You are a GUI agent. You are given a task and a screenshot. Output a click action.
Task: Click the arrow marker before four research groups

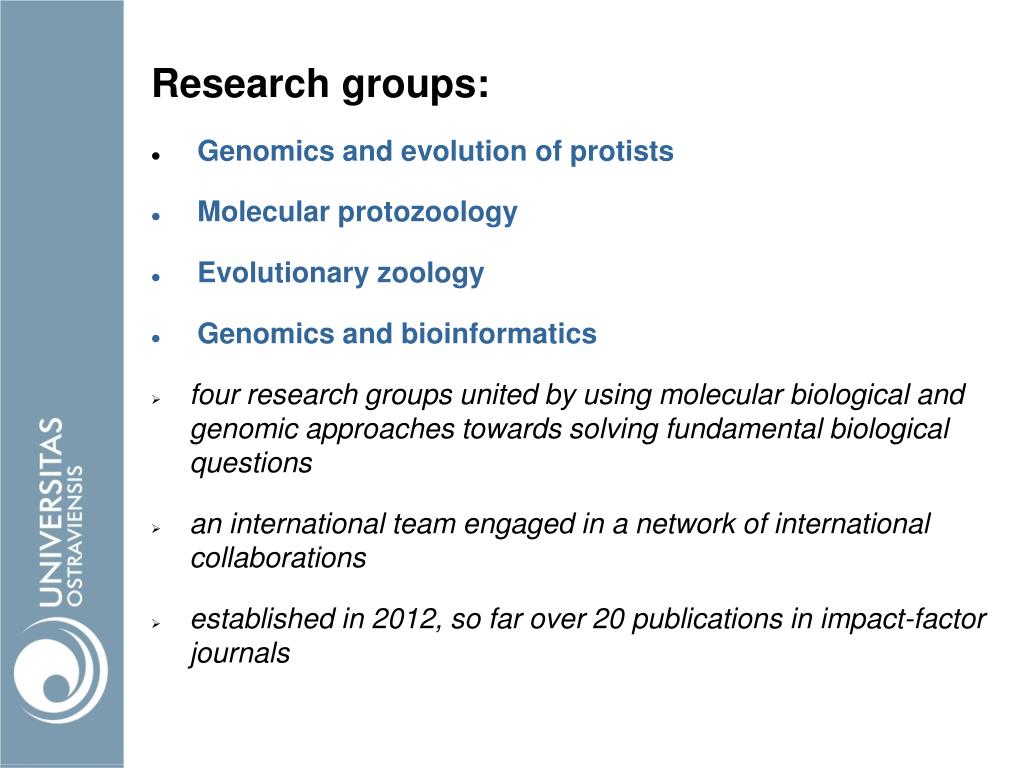[156, 399]
